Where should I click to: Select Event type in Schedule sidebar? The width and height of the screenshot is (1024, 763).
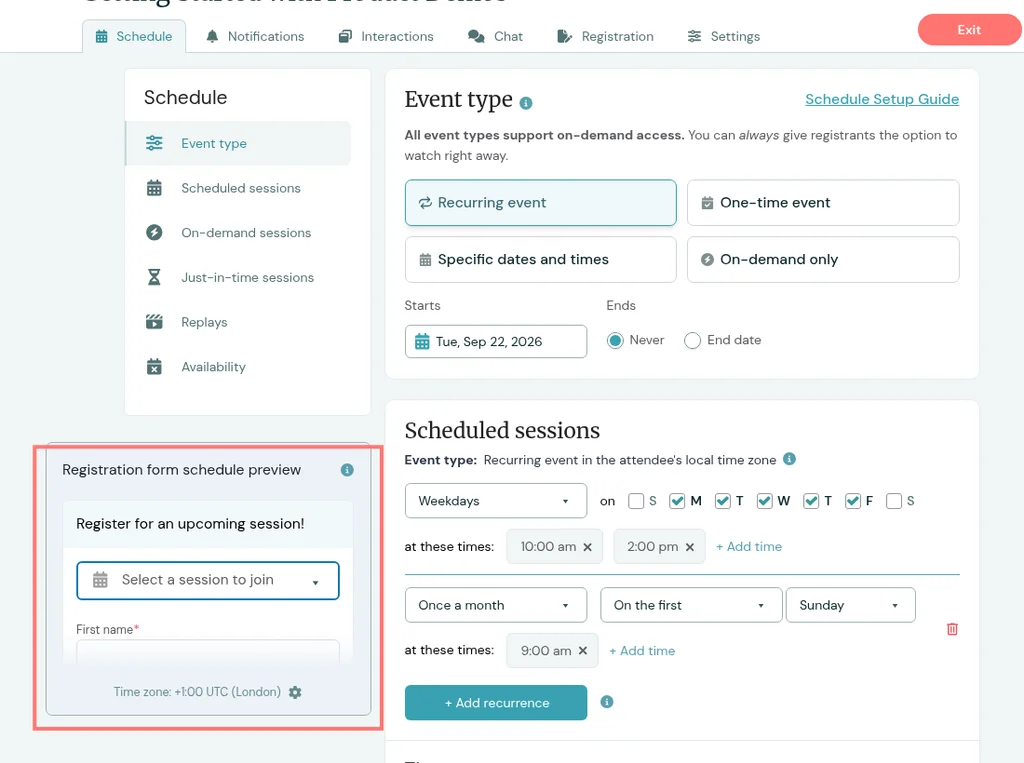tap(238, 143)
